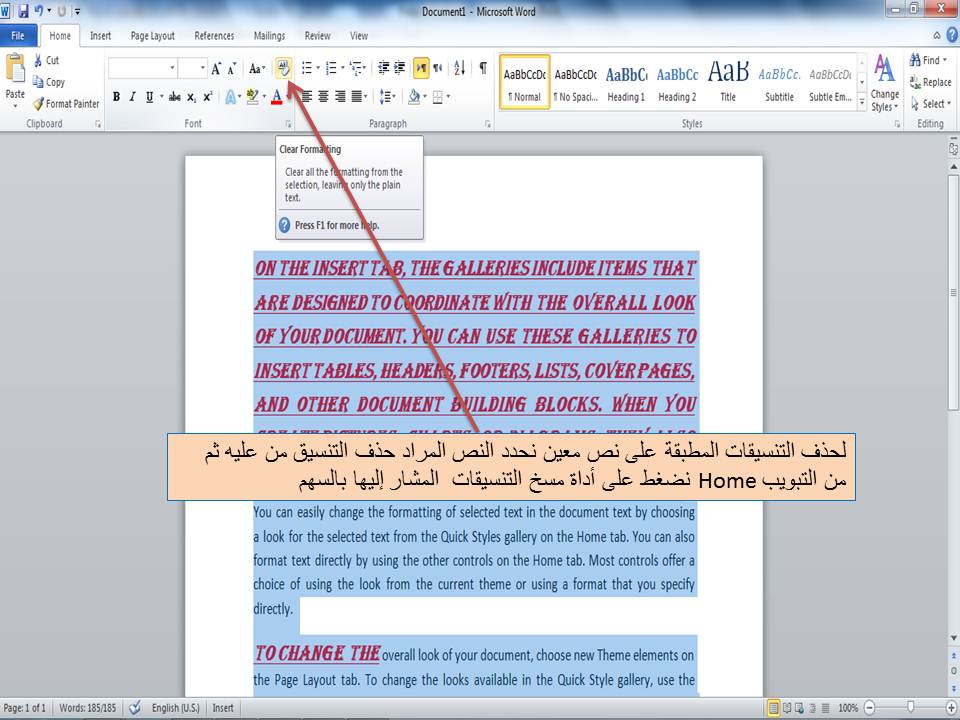960x720 pixels.
Task: Click the vertical scrollbar thumb
Action: pos(953,291)
